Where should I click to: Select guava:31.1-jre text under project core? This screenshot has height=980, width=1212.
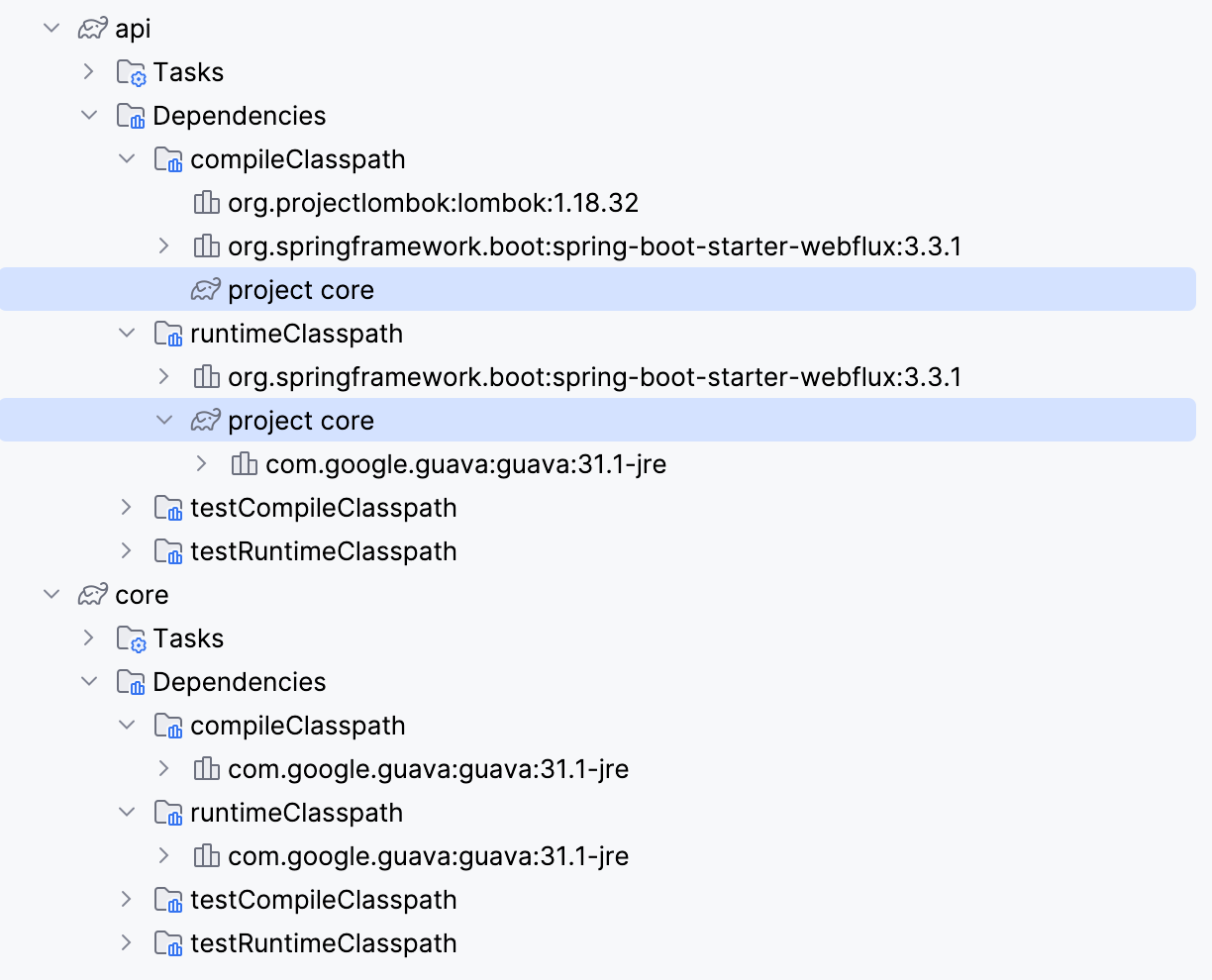tap(465, 464)
